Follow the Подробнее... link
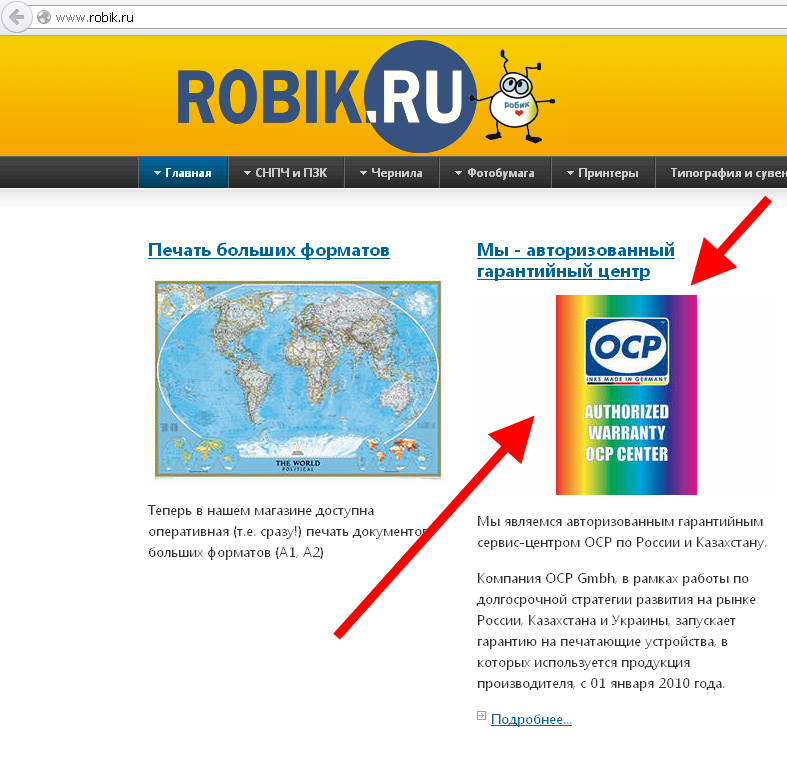787x765 pixels. click(x=532, y=719)
